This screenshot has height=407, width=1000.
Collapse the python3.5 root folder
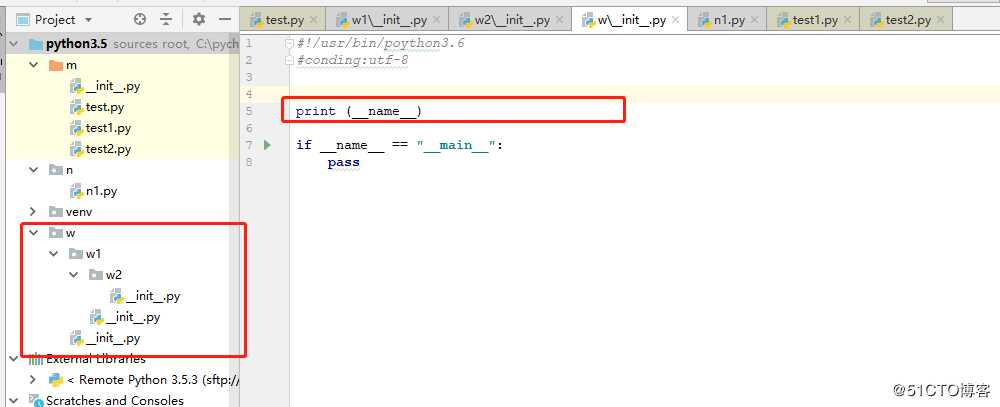(14, 44)
